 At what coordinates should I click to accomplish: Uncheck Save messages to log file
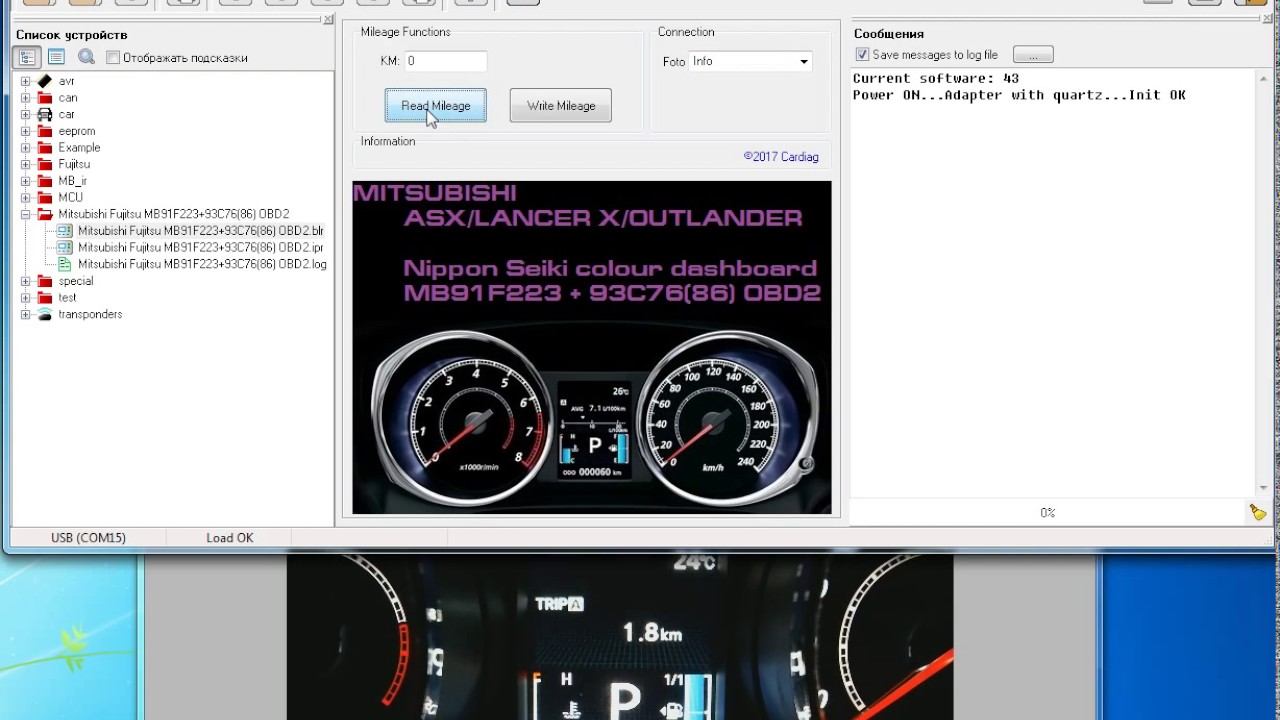(862, 55)
